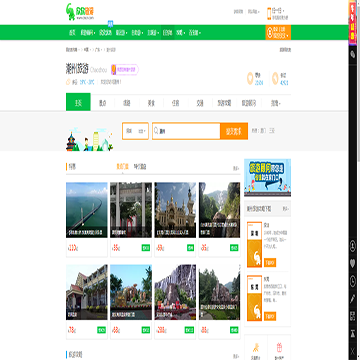Viewport: 360px width, 360px height.
Task: Open the search category dropdown left of search box
Action: coord(135,131)
